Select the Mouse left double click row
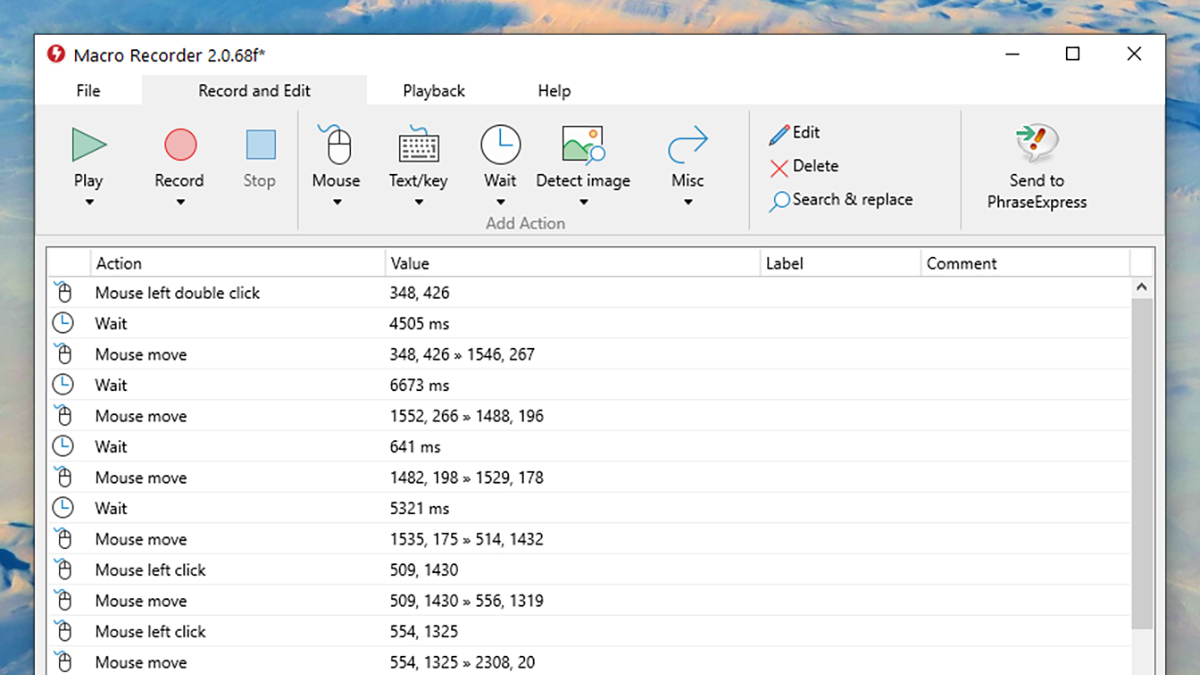 click(590, 293)
